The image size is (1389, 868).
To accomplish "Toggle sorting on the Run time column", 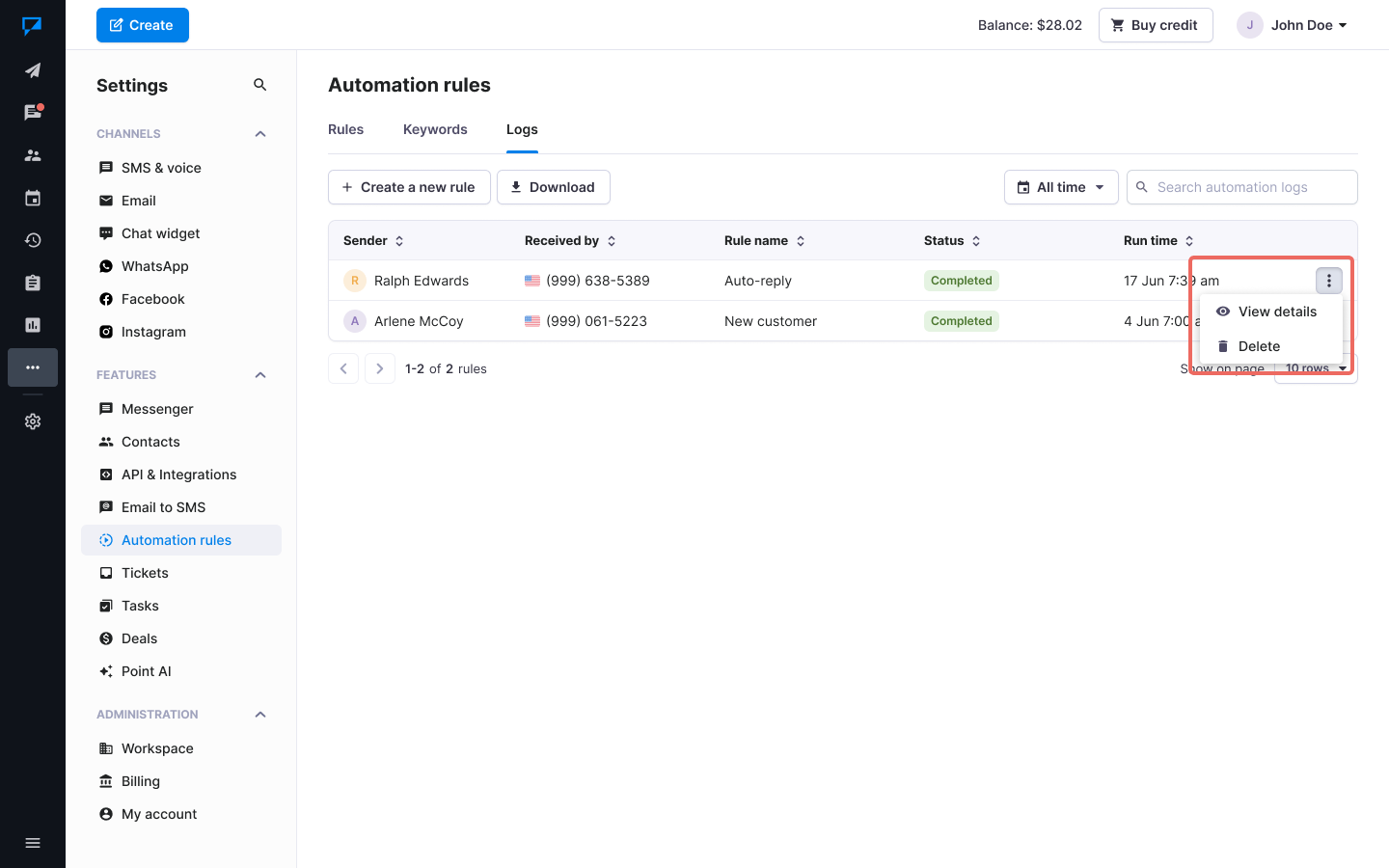I will (x=1188, y=240).
